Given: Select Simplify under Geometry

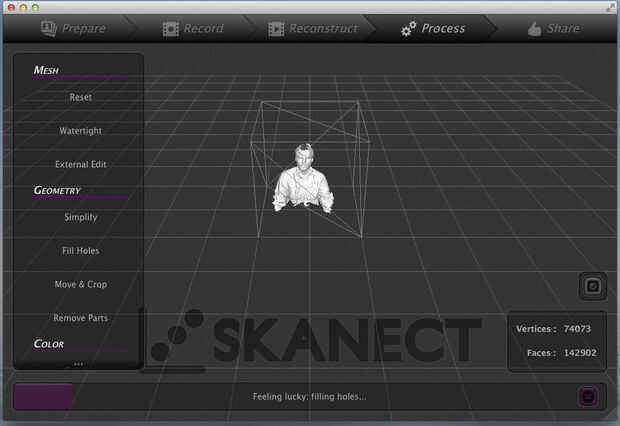Looking at the screenshot, I should (81, 217).
